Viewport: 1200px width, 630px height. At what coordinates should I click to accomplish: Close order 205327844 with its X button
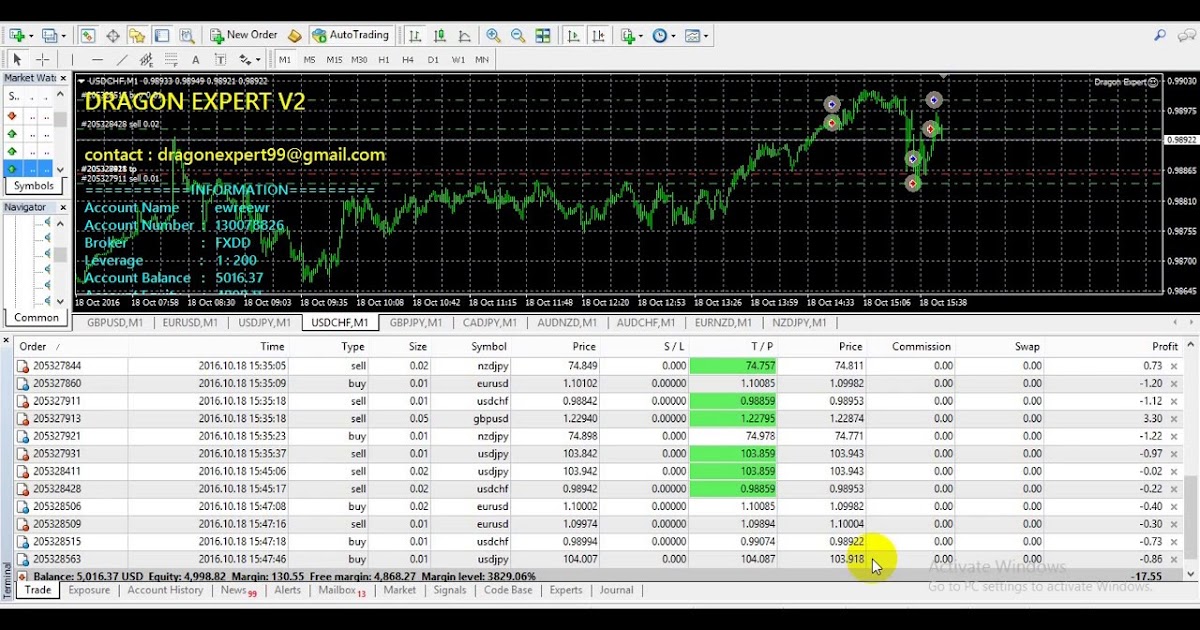click(x=1173, y=366)
